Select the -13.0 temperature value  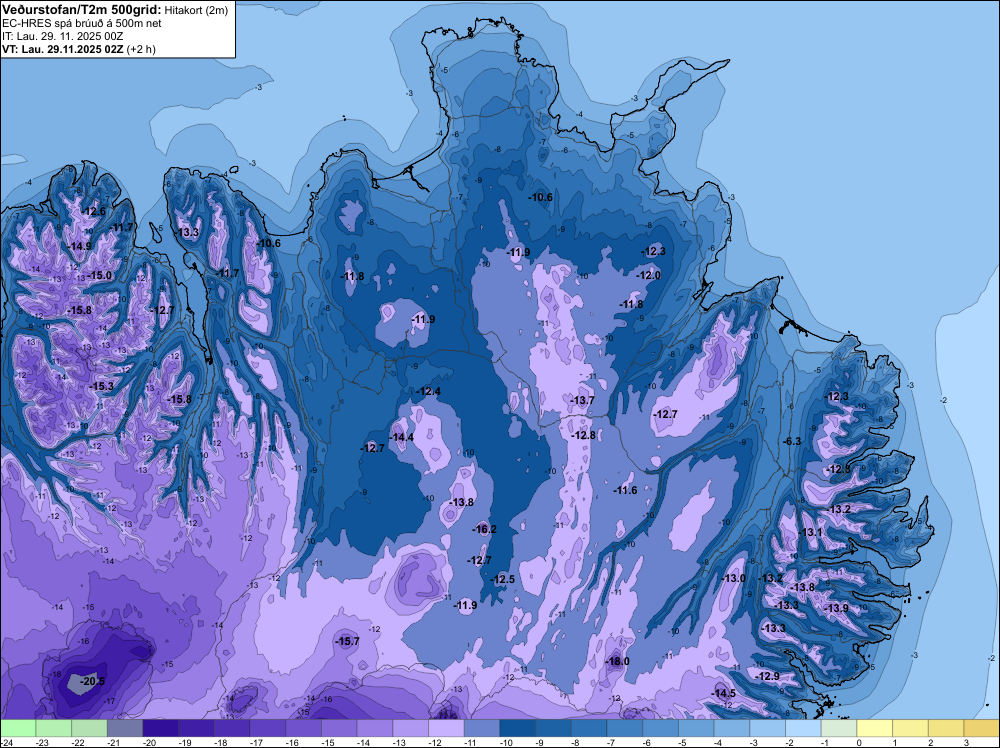733,578
